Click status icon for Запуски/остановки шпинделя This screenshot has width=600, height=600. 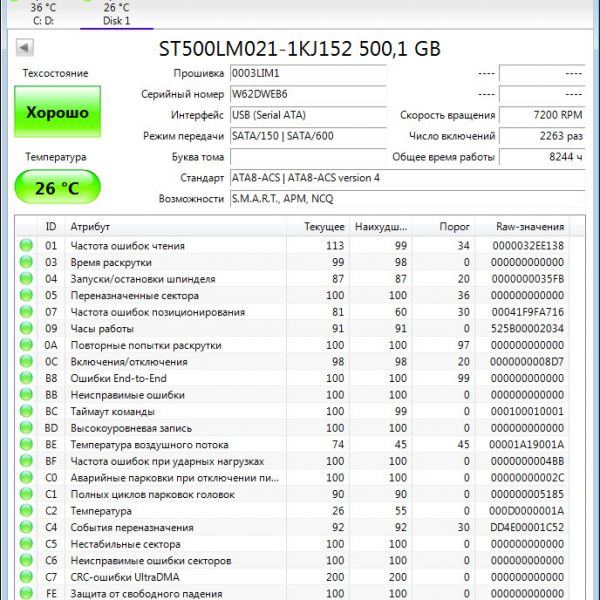[26, 279]
